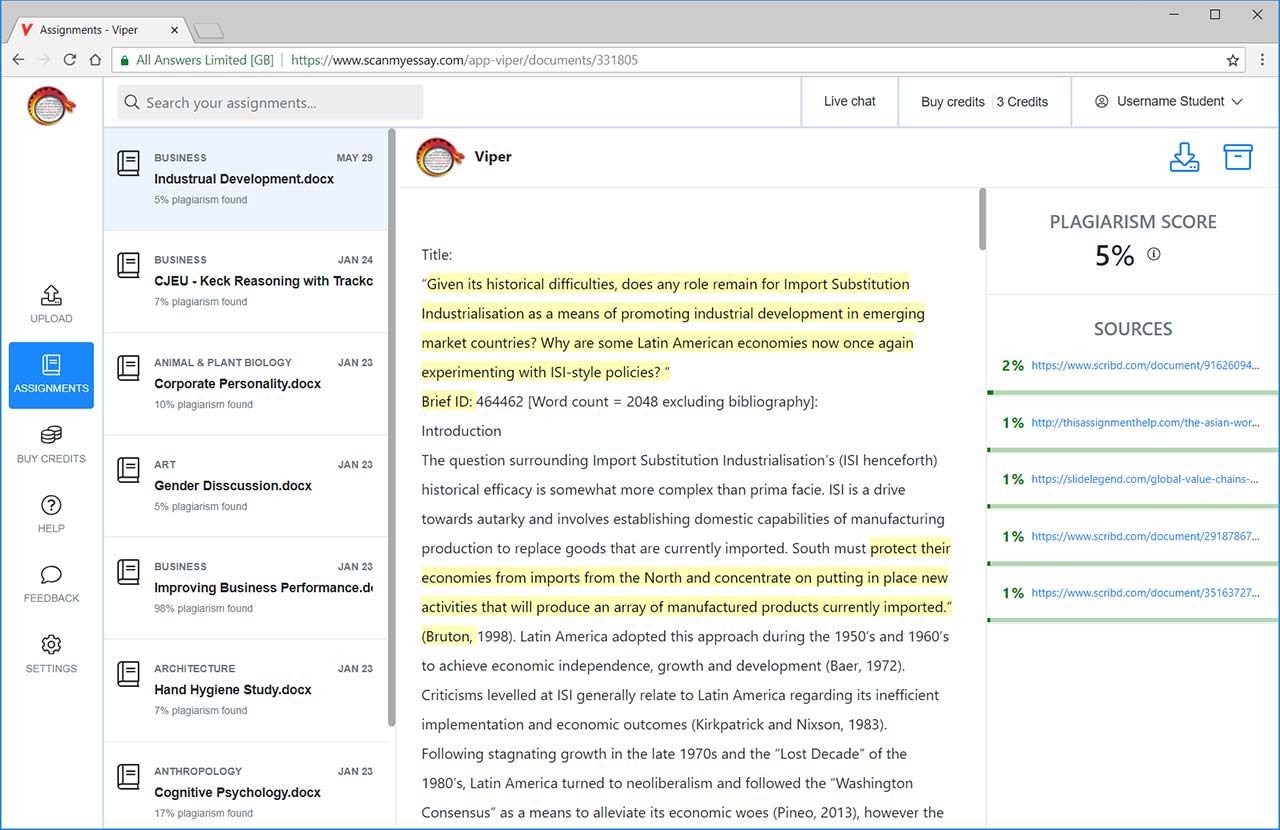Open the Live chat menu item
1280x830 pixels.
(849, 101)
